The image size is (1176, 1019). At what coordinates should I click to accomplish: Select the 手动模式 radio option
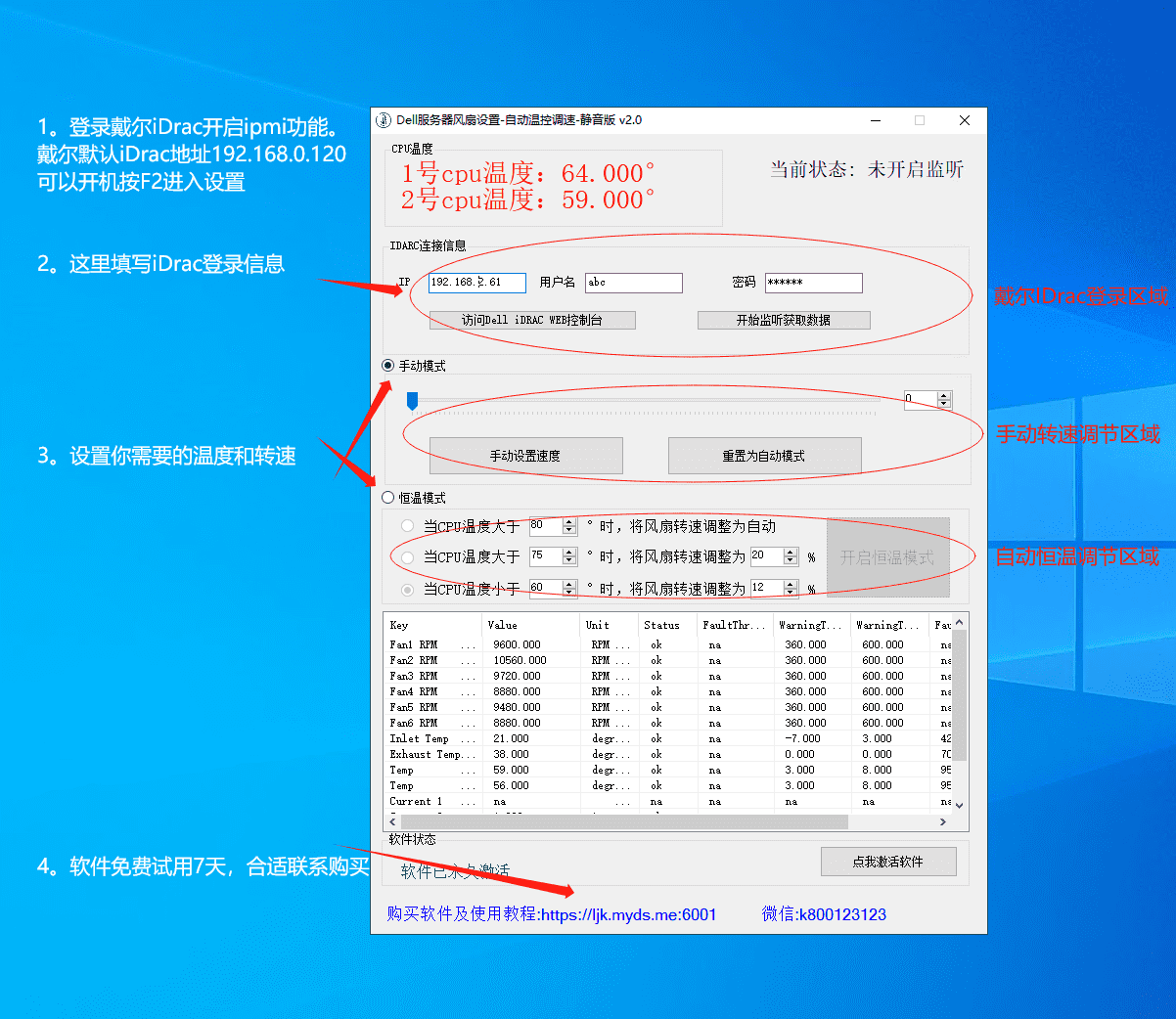(x=385, y=364)
